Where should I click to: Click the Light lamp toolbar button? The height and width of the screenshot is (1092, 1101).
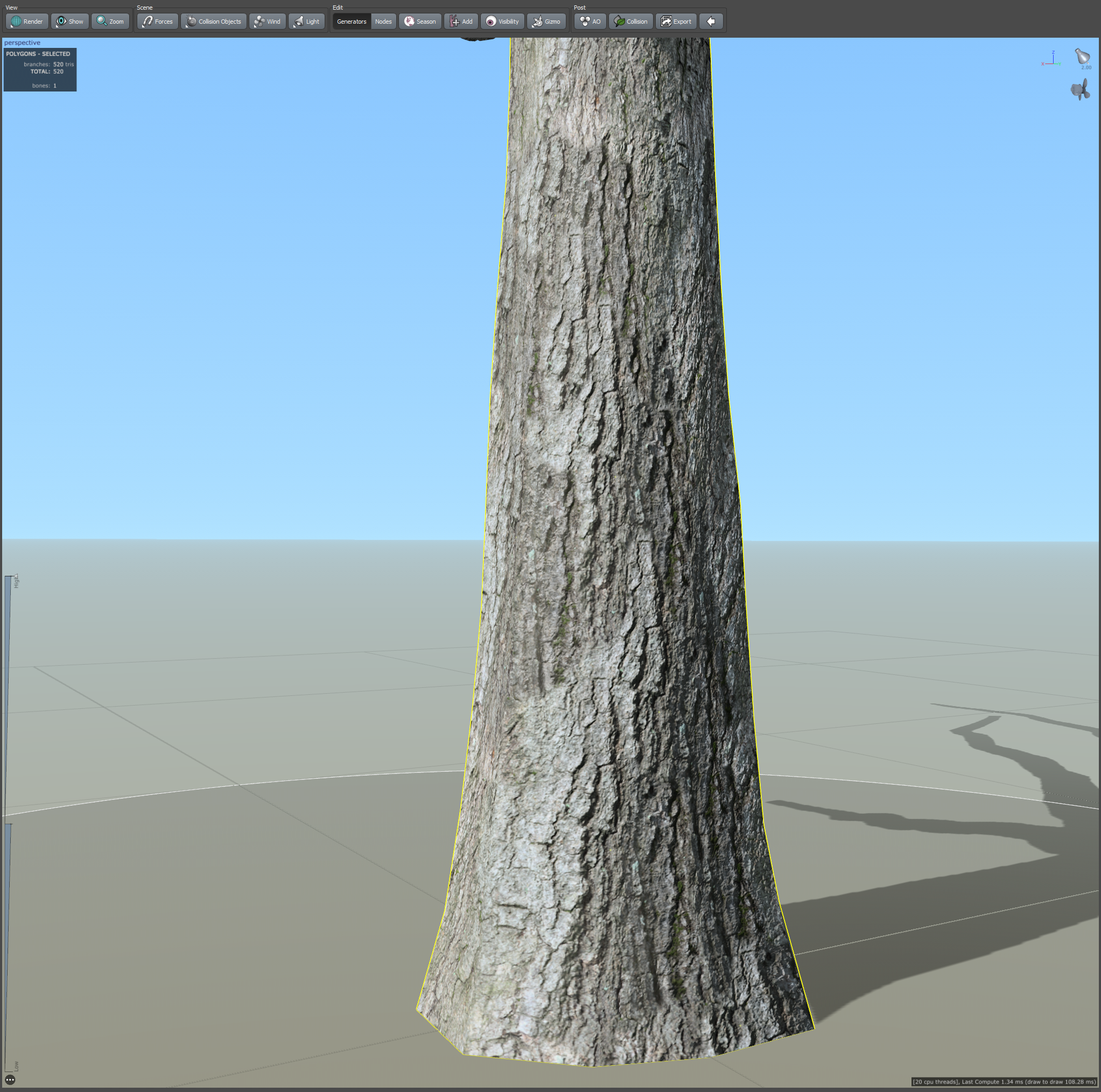pos(306,22)
